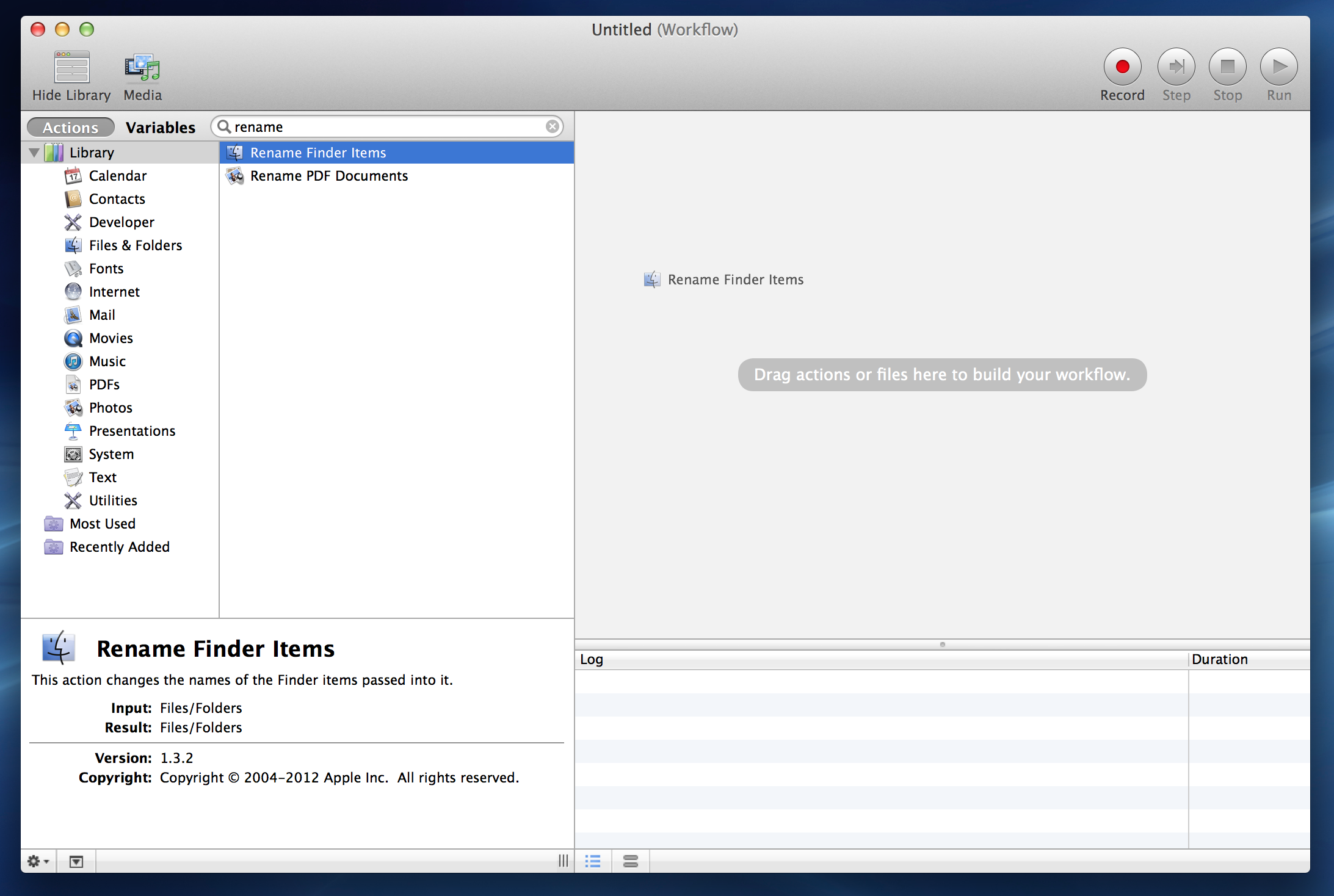Viewport: 1334px width, 896px height.
Task: Switch to the Actions tab
Action: click(x=70, y=127)
